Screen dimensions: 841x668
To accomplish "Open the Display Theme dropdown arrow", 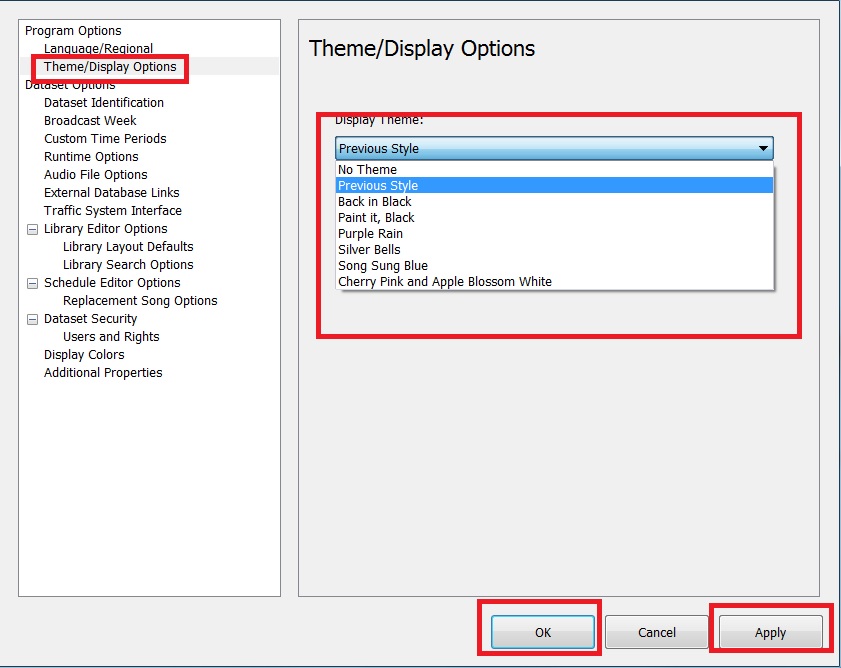I will pos(763,149).
